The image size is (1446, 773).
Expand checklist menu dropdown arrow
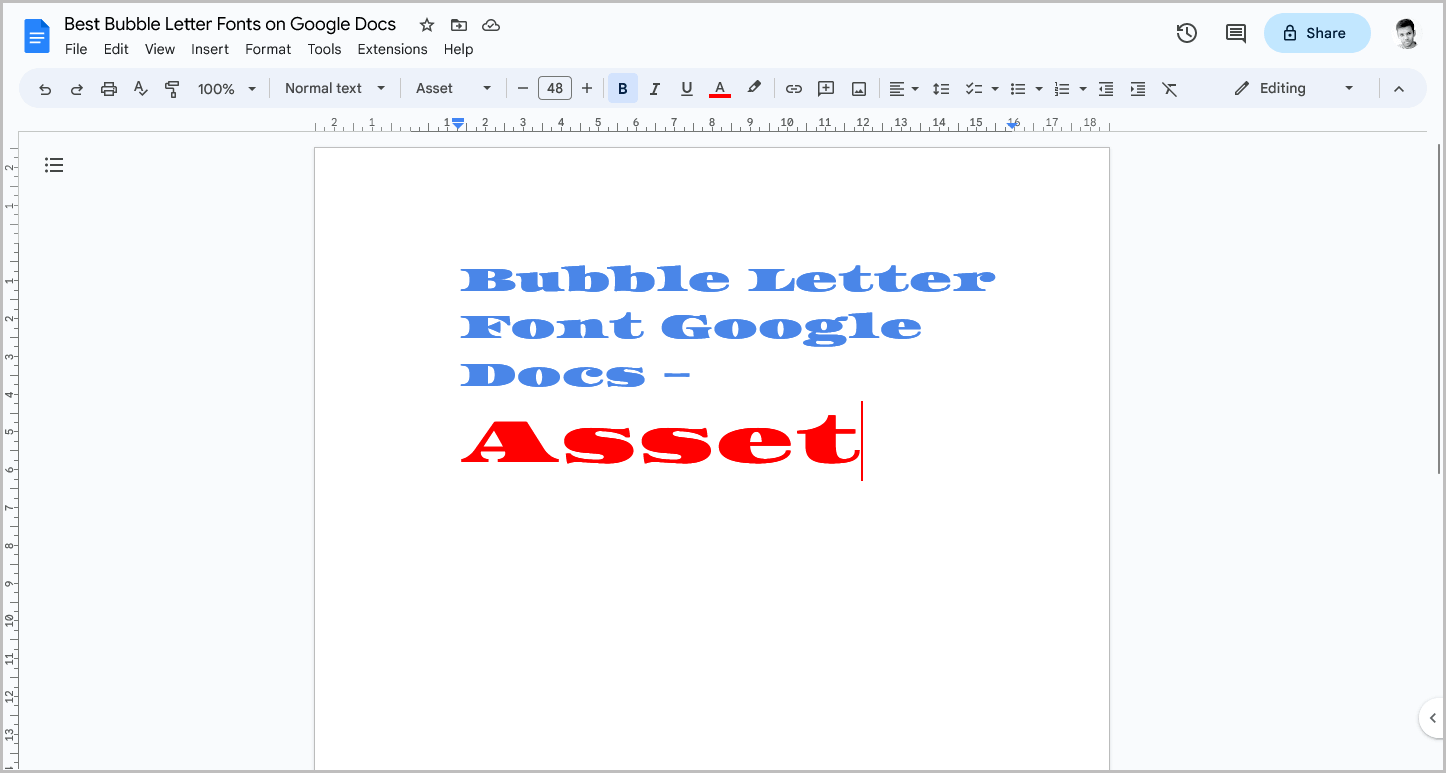[x=995, y=89]
